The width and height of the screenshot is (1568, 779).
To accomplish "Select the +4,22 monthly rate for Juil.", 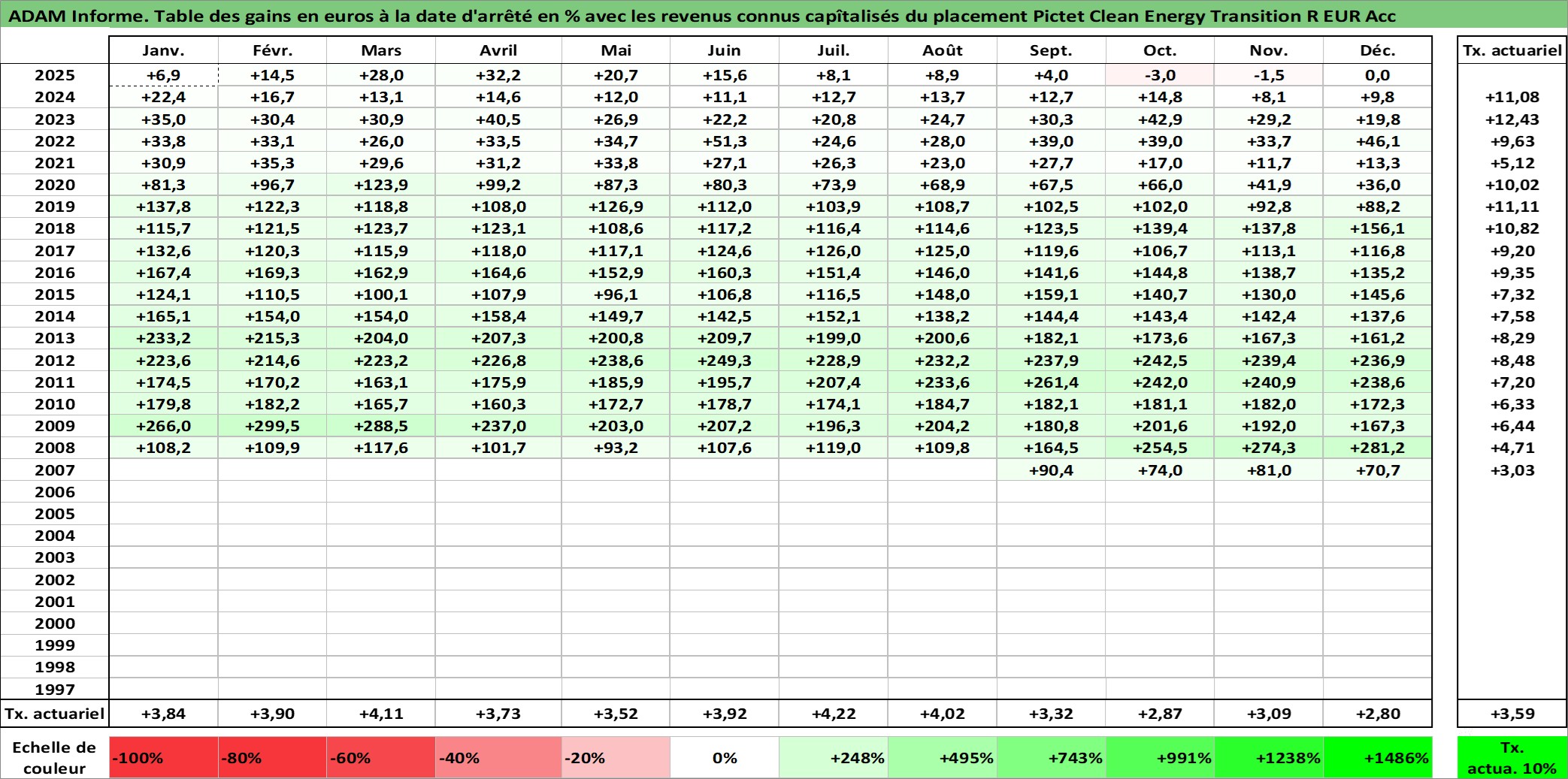I will pyautogui.click(x=834, y=714).
